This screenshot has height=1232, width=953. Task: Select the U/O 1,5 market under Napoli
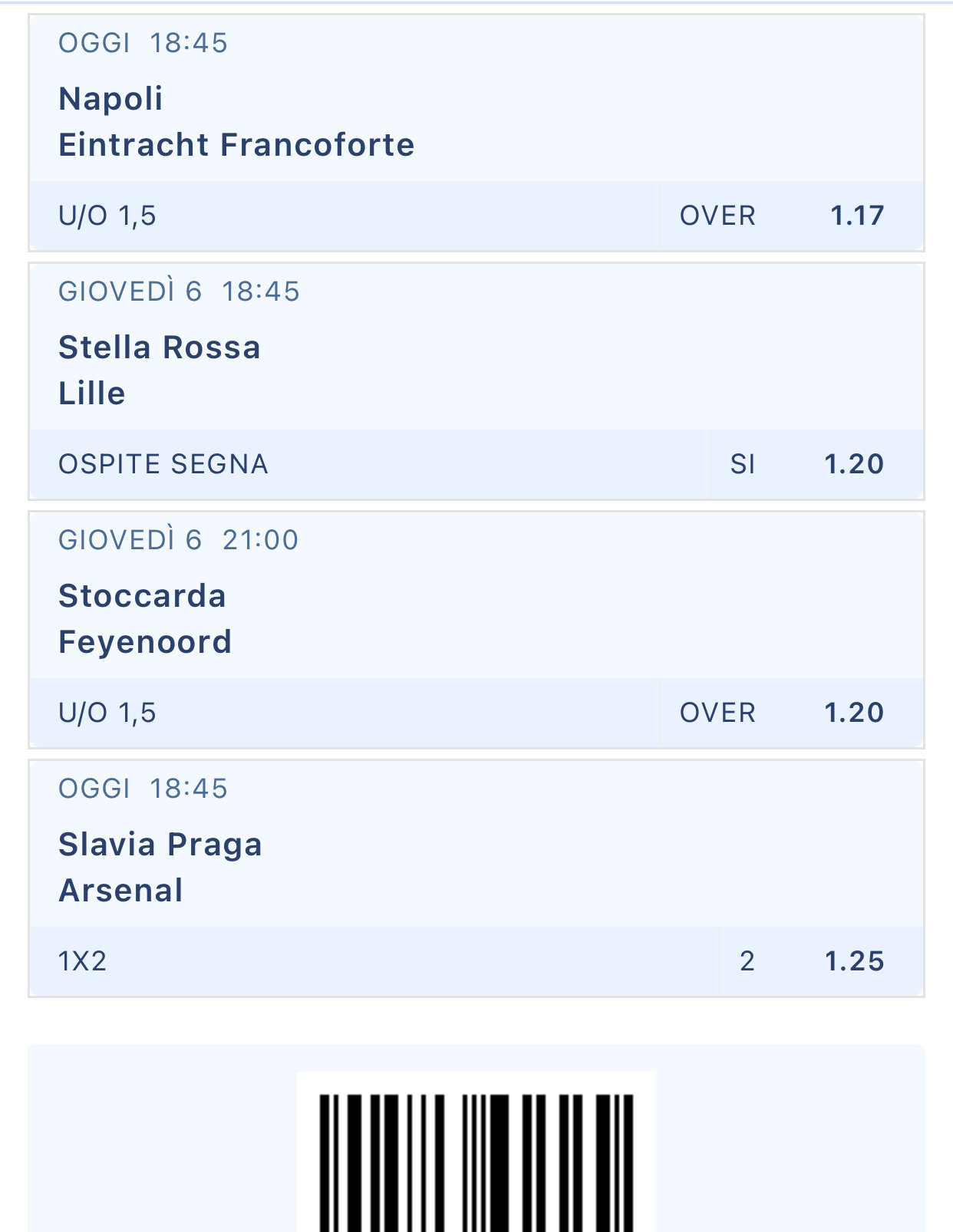tap(107, 216)
